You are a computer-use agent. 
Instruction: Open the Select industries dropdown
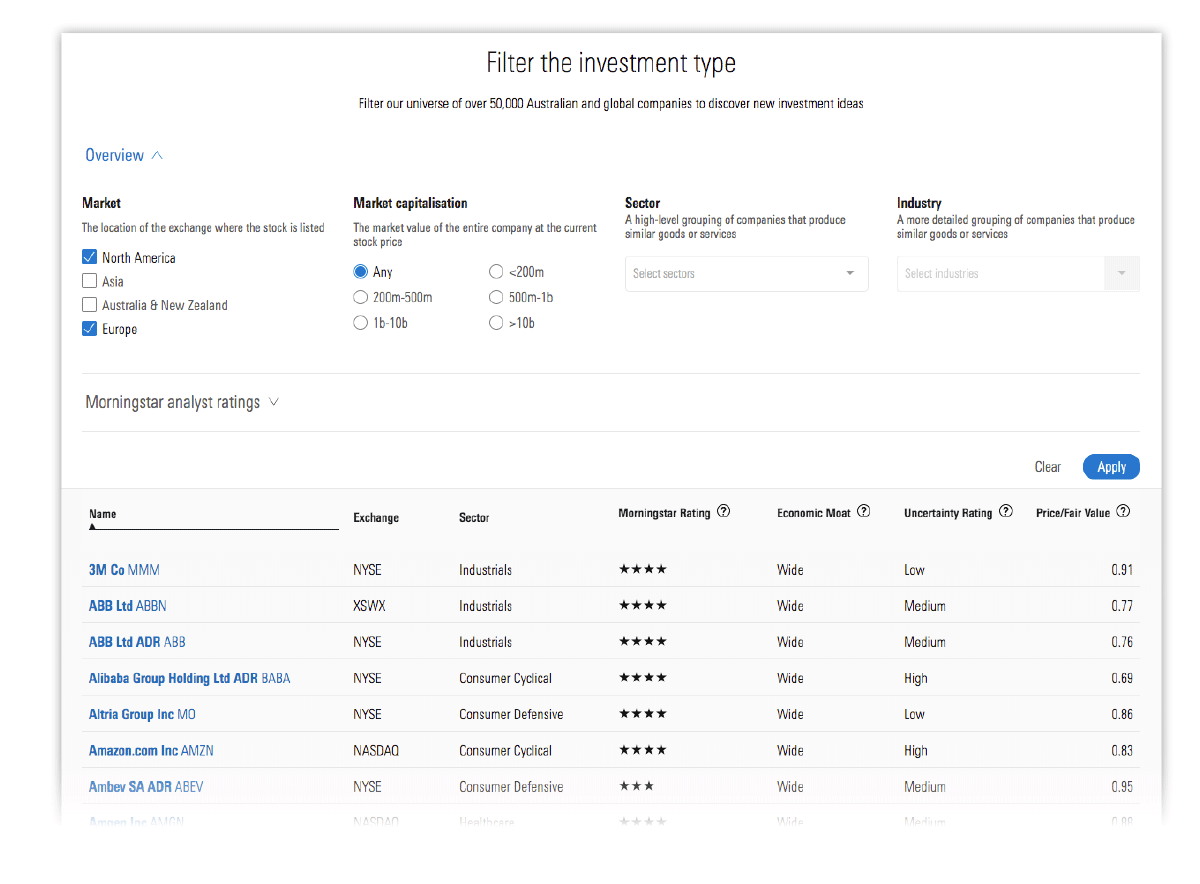pos(1018,274)
